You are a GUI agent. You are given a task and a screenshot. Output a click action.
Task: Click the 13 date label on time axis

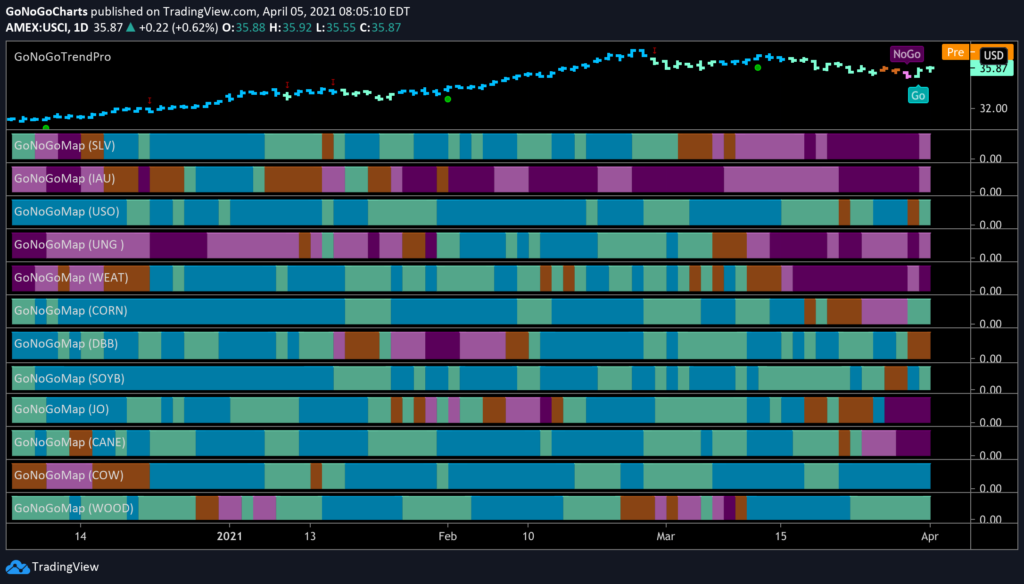(310, 536)
